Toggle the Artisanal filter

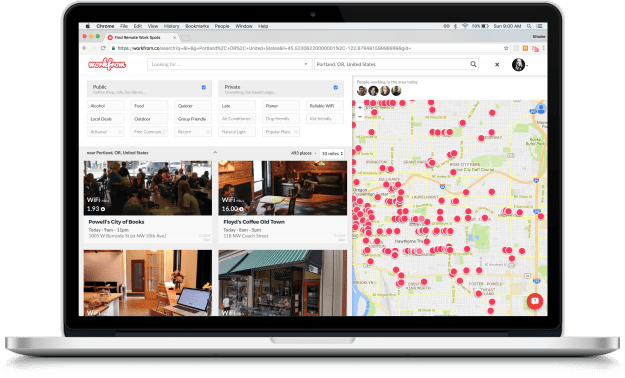click(106, 132)
